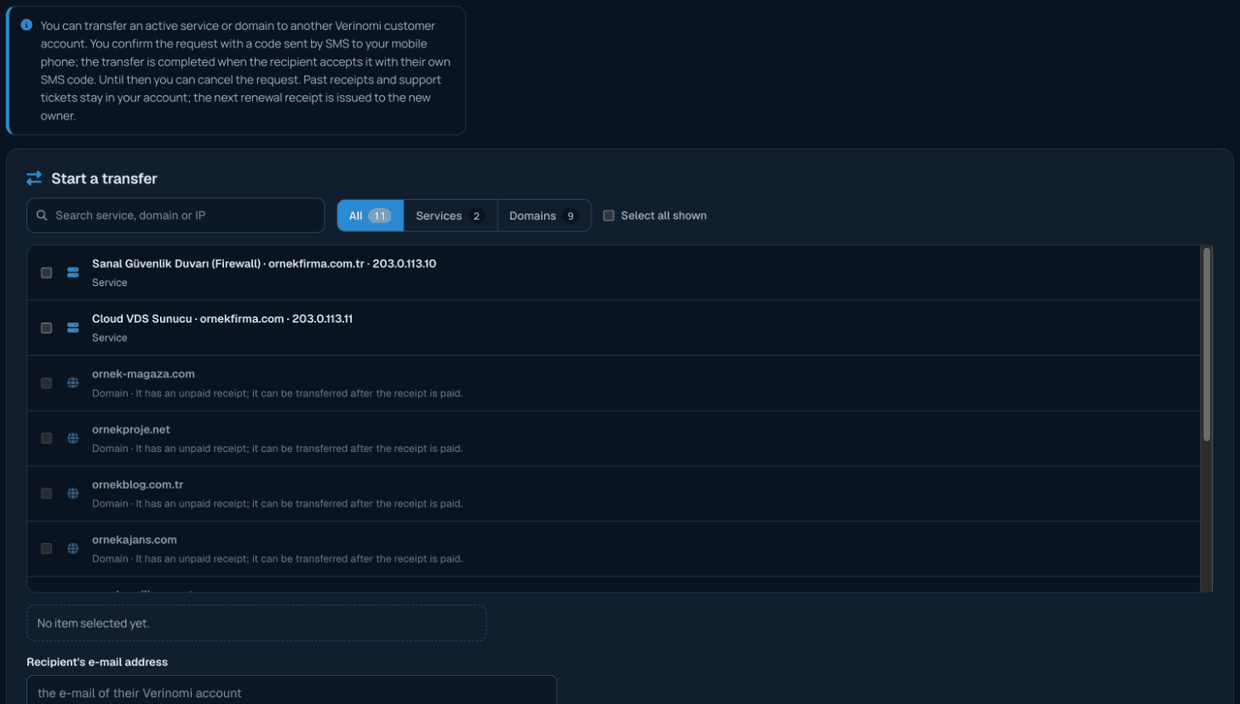Click the ornek-magaza.com domain name
Screen dimensions: 1240x704
point(143,374)
